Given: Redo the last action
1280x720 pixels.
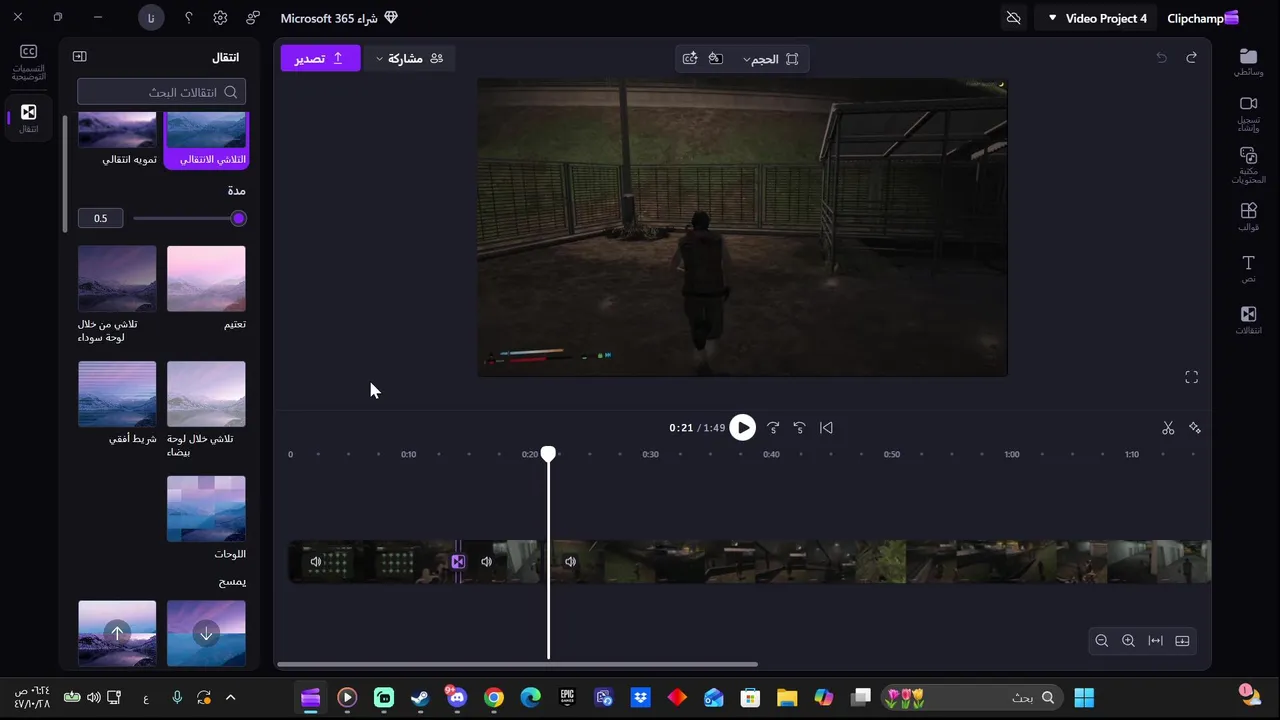Looking at the screenshot, I should pos(1191,58).
